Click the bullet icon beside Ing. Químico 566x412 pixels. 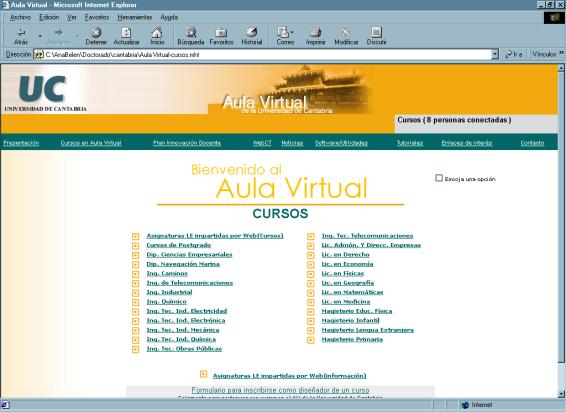[135, 302]
